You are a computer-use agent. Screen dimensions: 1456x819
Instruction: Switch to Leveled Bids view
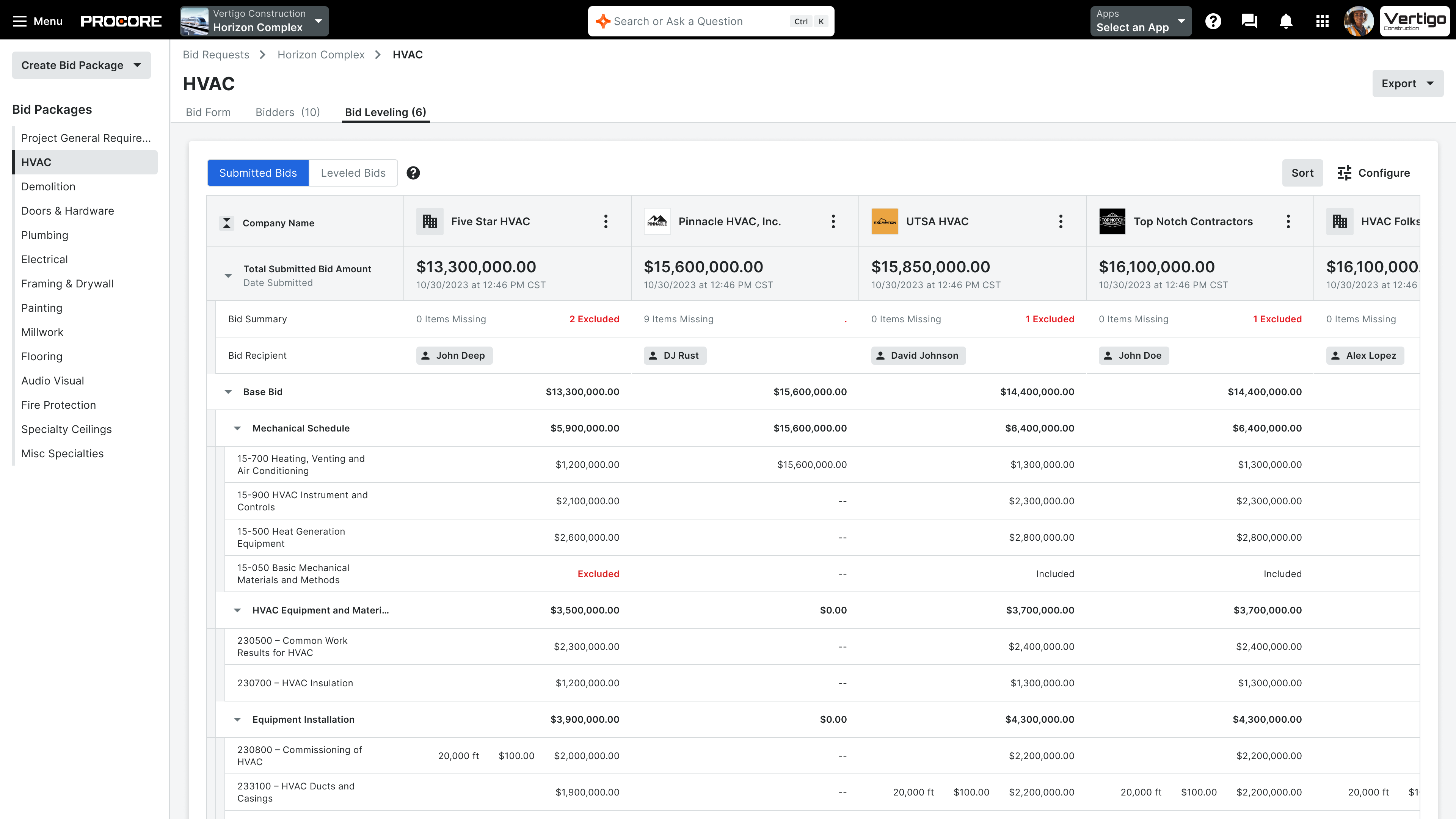point(353,173)
